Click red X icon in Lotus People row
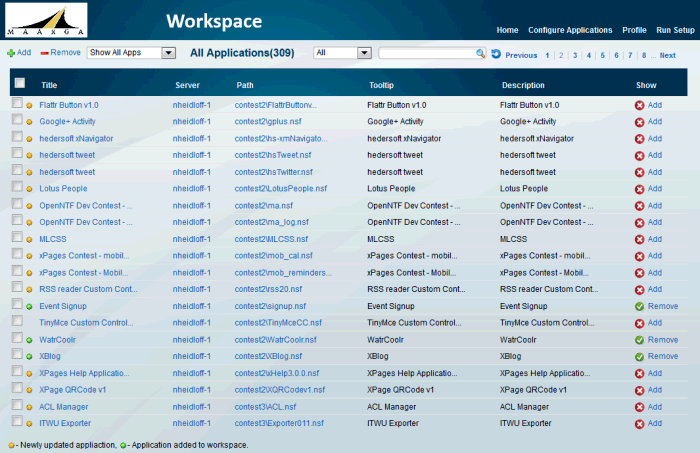Image resolution: width=700 pixels, height=453 pixels. (639, 189)
